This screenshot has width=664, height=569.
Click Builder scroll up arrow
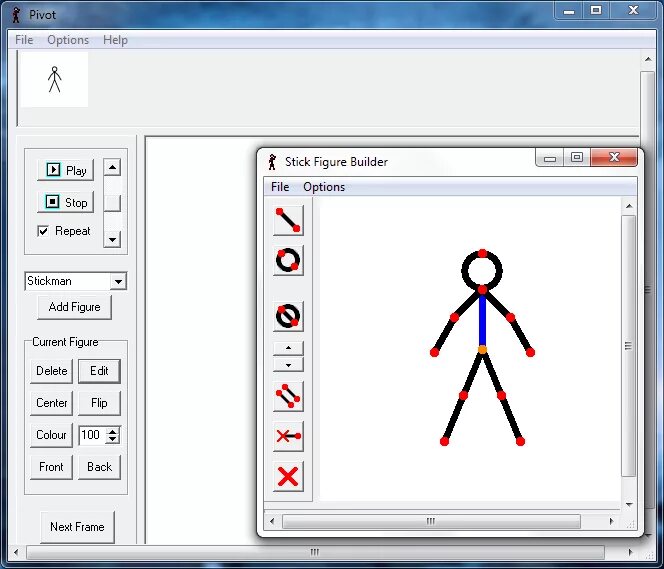pyautogui.click(x=629, y=206)
